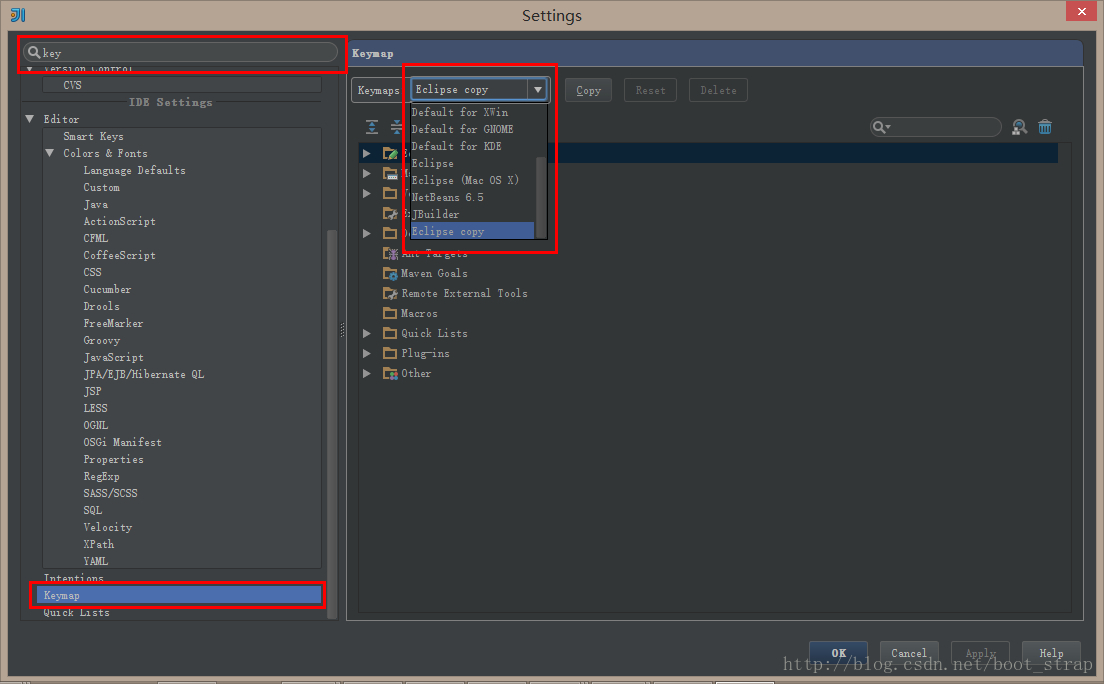
Task: Expand the first highlighted keymap tree row
Action: (367, 153)
